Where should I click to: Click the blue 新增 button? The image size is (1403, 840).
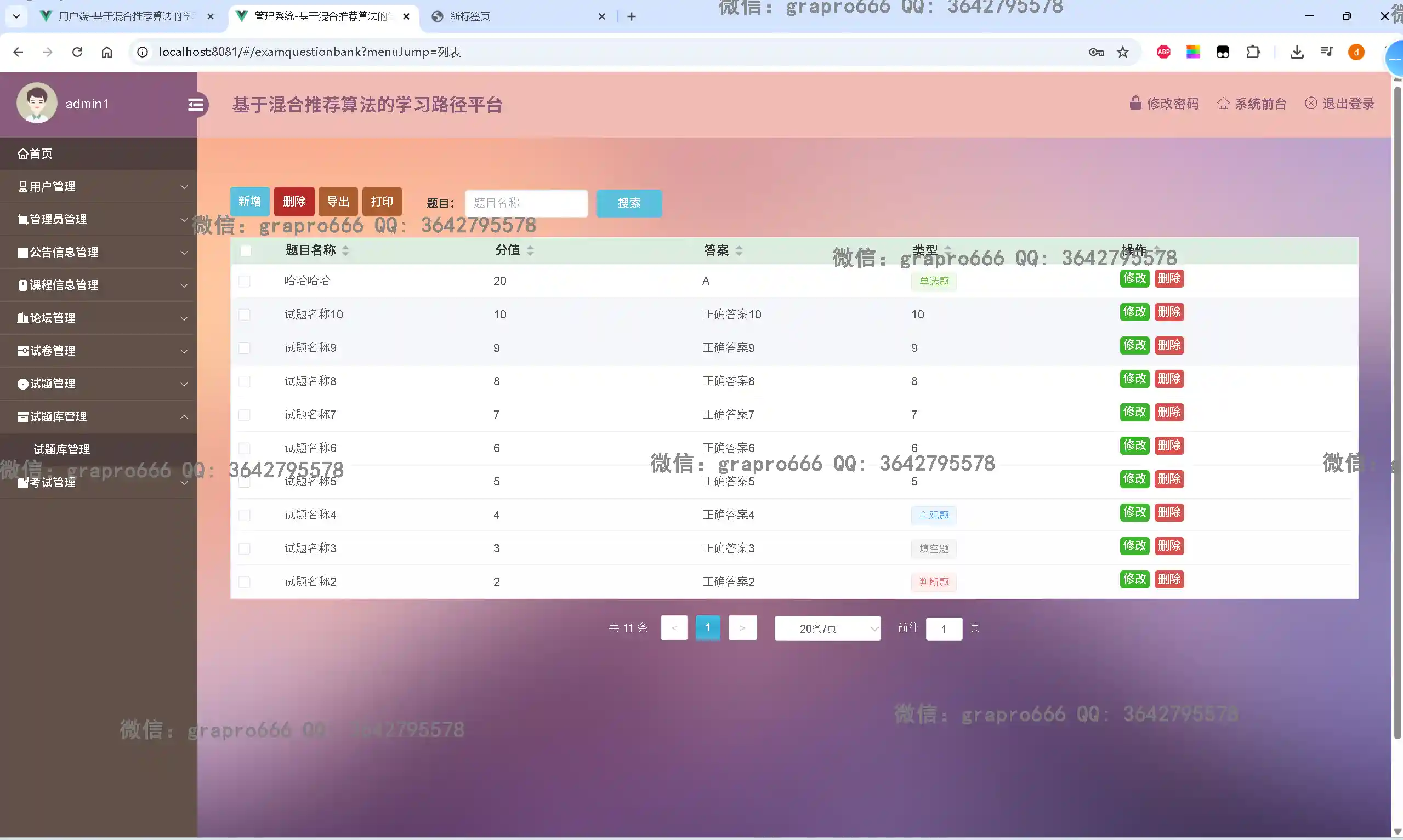click(x=249, y=202)
